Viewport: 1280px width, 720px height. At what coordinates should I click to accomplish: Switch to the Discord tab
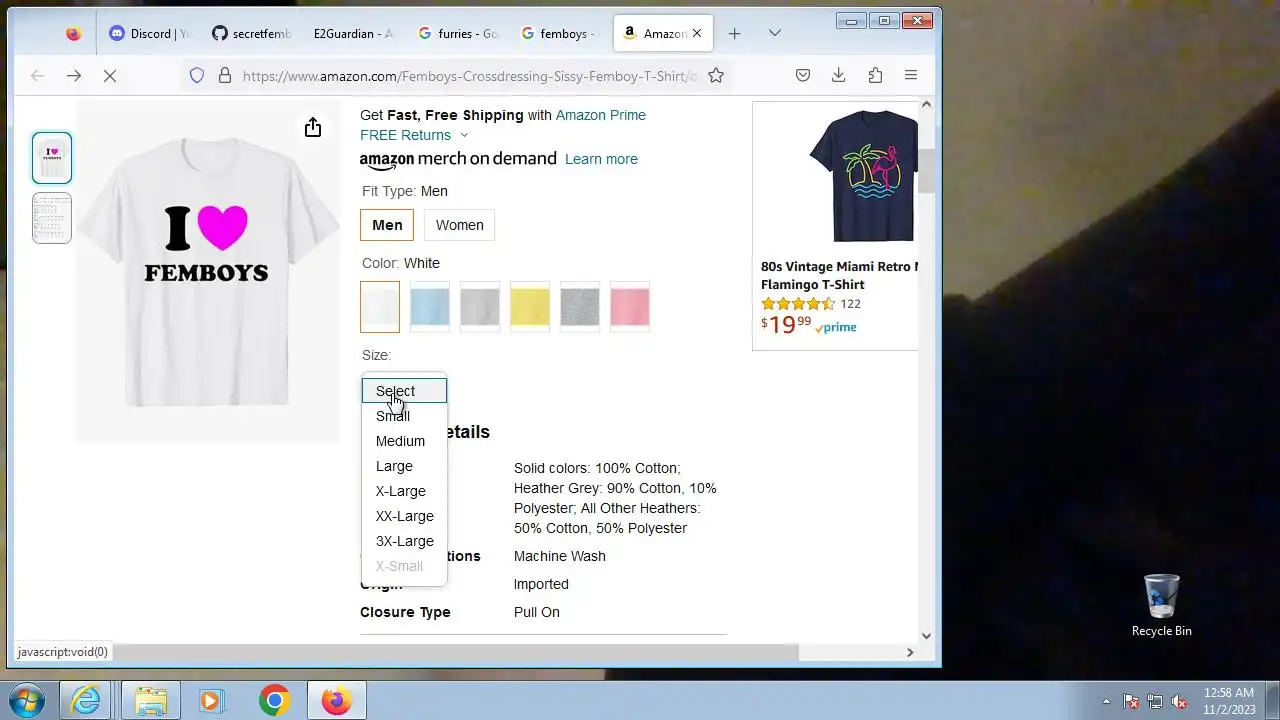(x=149, y=33)
